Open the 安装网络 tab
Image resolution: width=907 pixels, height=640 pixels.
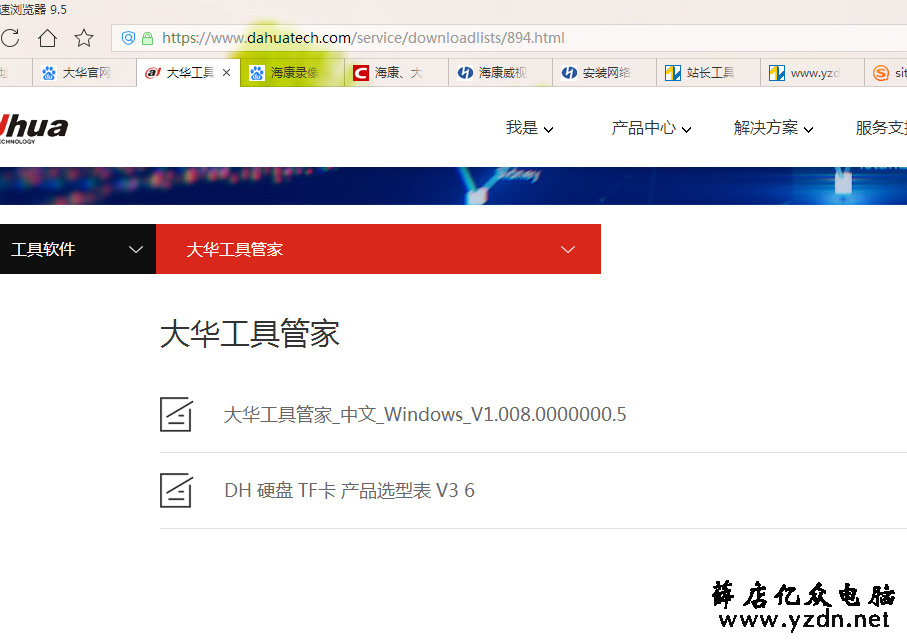pos(604,73)
